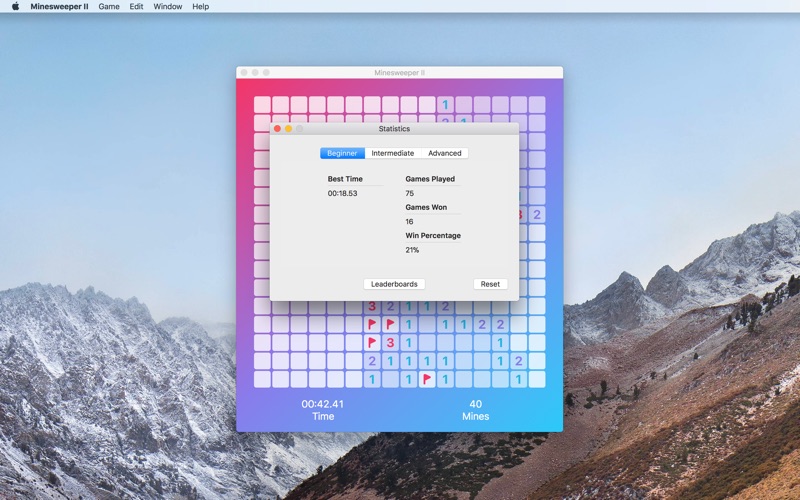
Task: Click the red 3 cell beside the lone flag
Action: [x=390, y=342]
